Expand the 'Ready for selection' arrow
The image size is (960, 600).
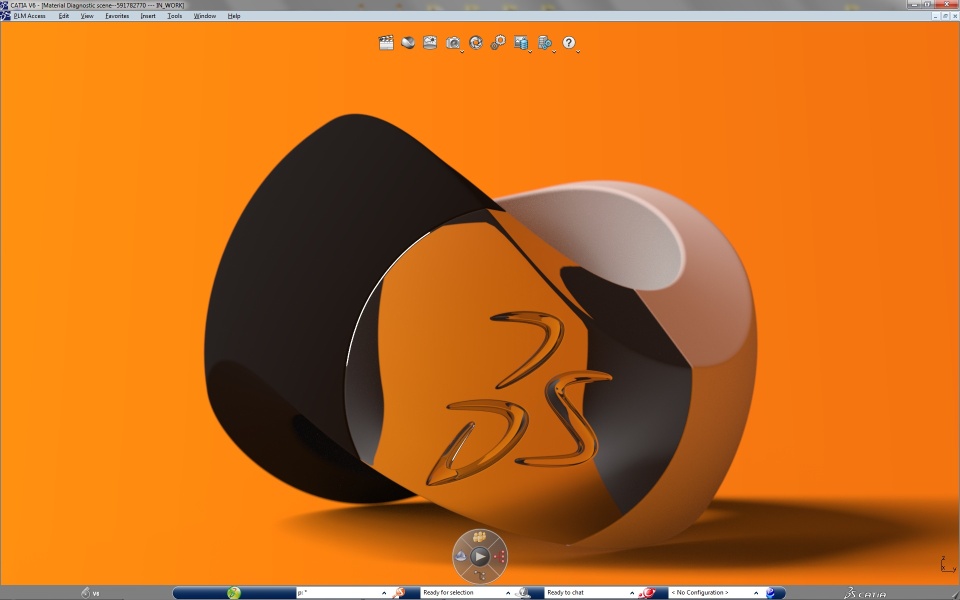pyautogui.click(x=508, y=593)
